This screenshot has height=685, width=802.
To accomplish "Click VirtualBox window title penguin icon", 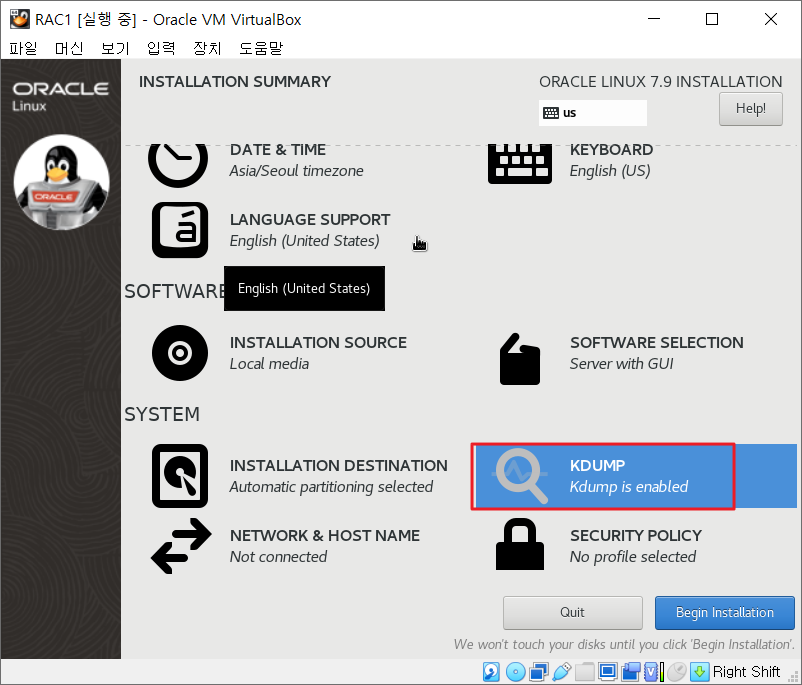I will pyautogui.click(x=19, y=19).
